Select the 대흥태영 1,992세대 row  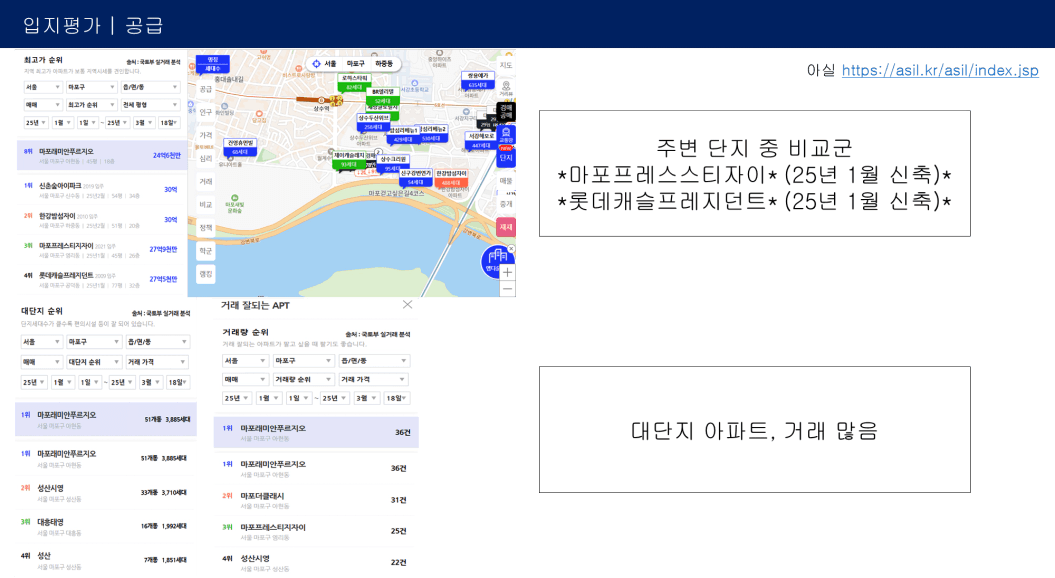[105, 526]
